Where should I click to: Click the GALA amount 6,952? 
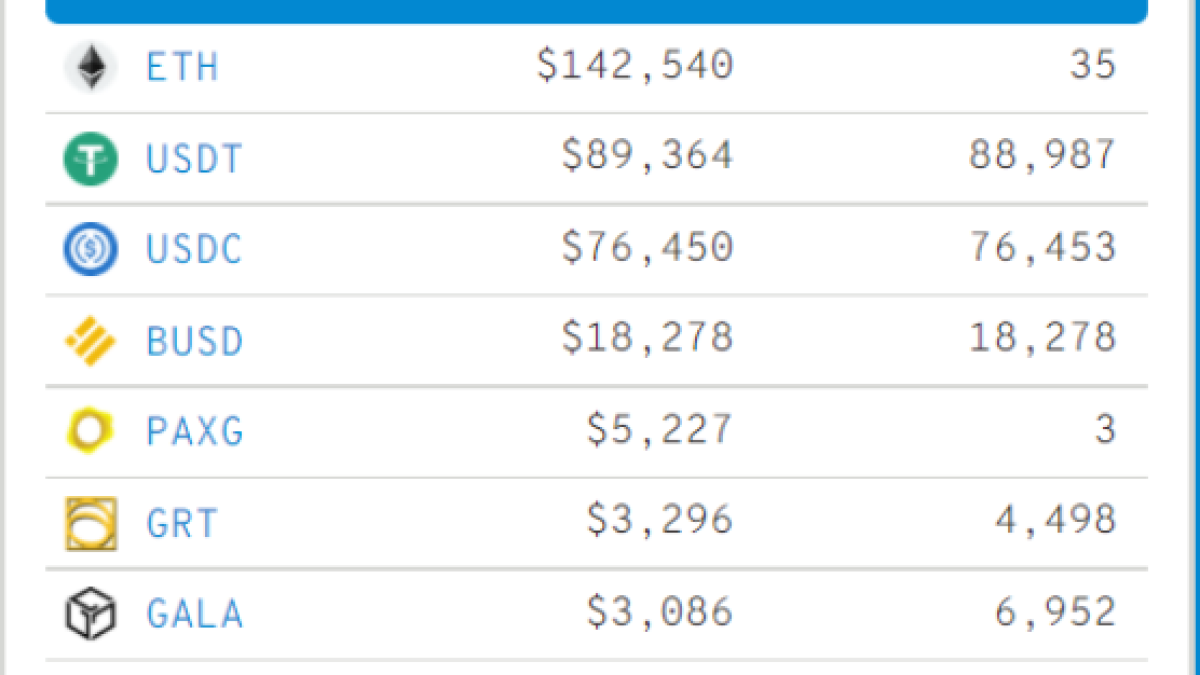(1054, 612)
